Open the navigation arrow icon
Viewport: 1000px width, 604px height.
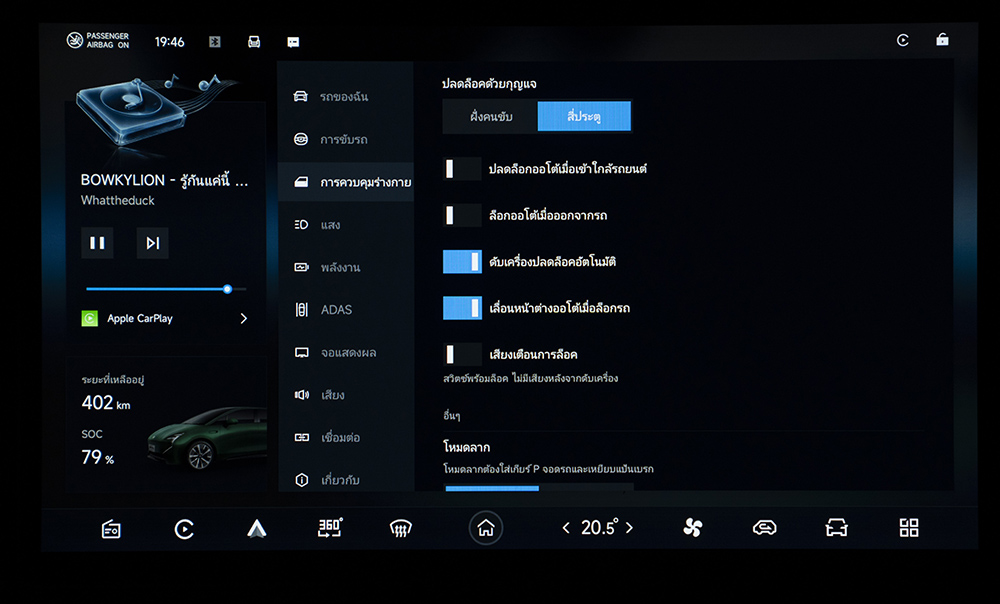(257, 529)
